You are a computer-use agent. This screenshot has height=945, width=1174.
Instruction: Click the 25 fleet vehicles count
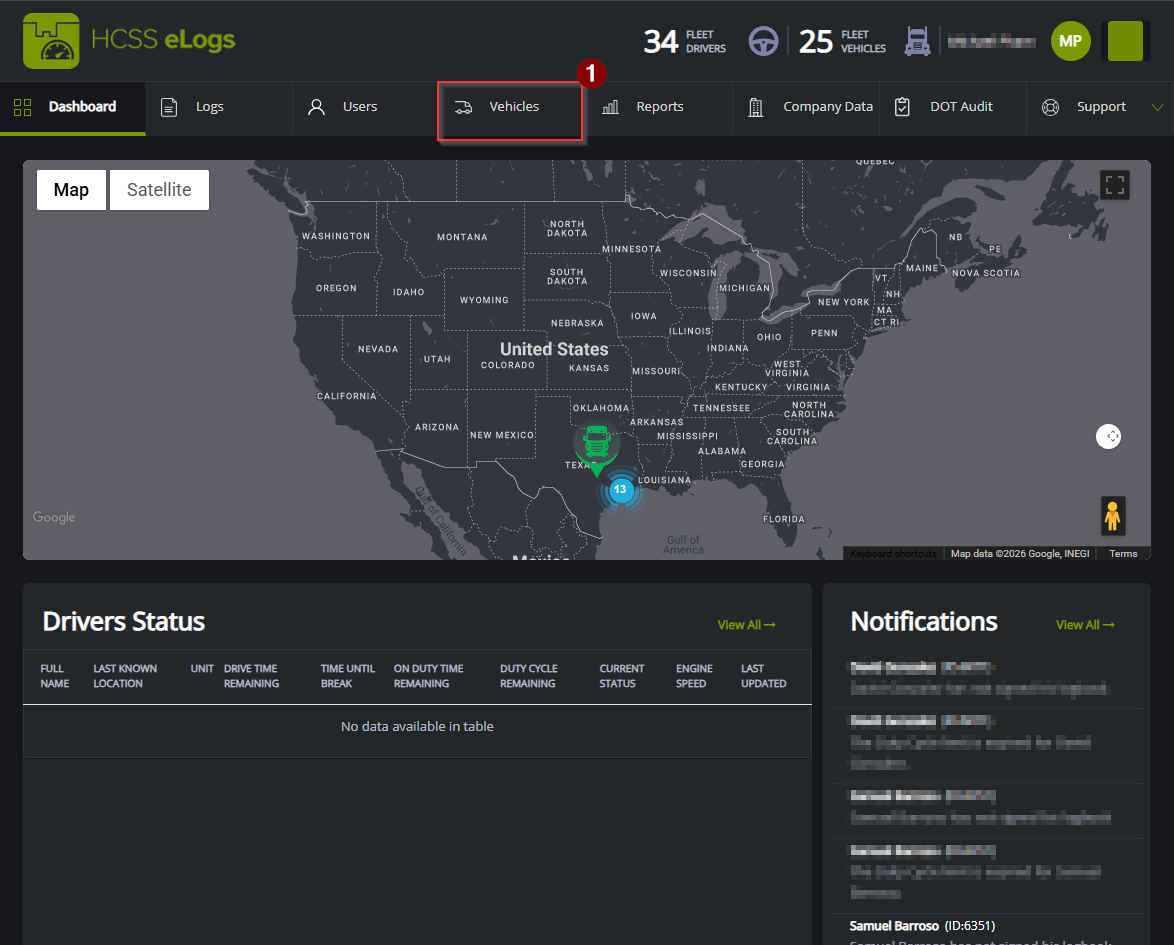(815, 41)
